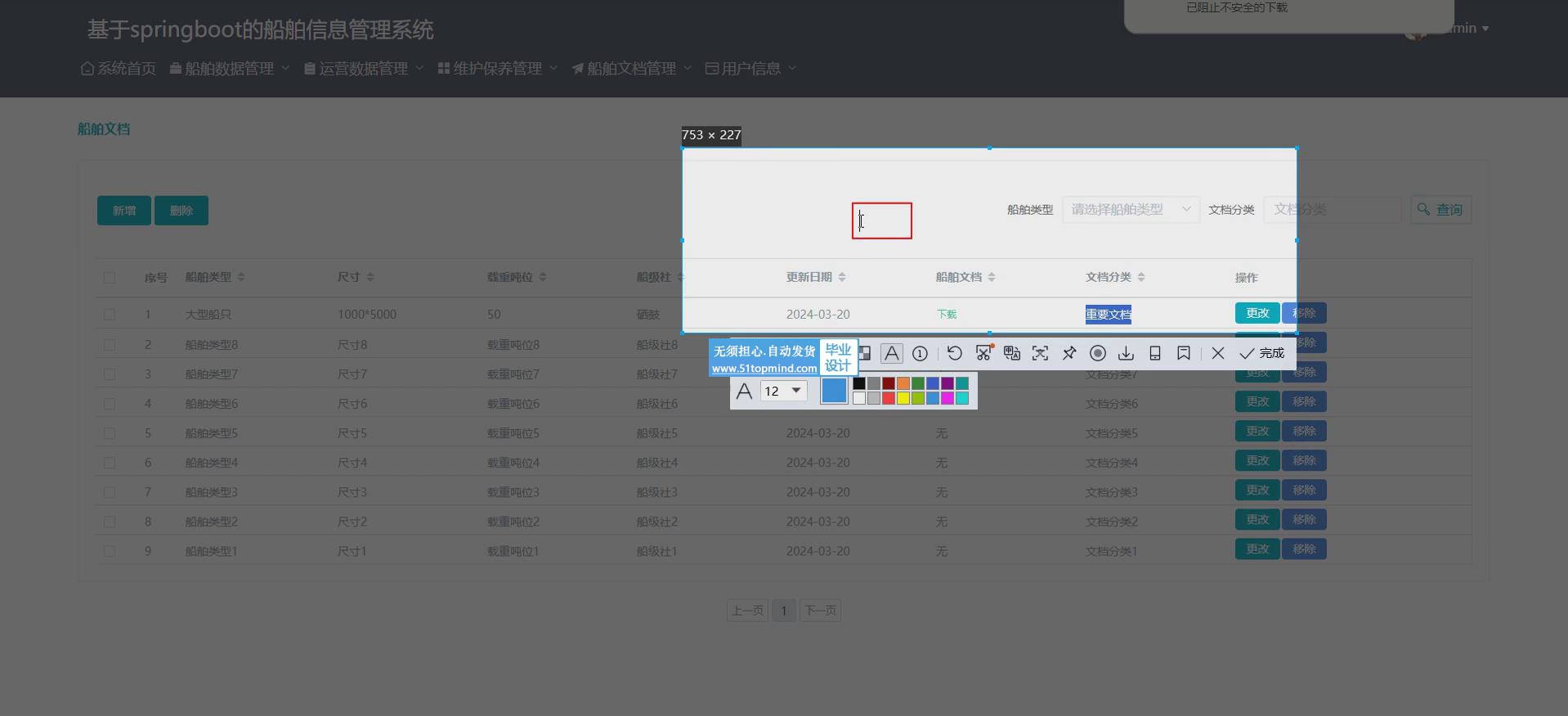Image resolution: width=1568 pixels, height=716 pixels.
Task: Check the checkbox for row 船舶类型5
Action: (110, 433)
